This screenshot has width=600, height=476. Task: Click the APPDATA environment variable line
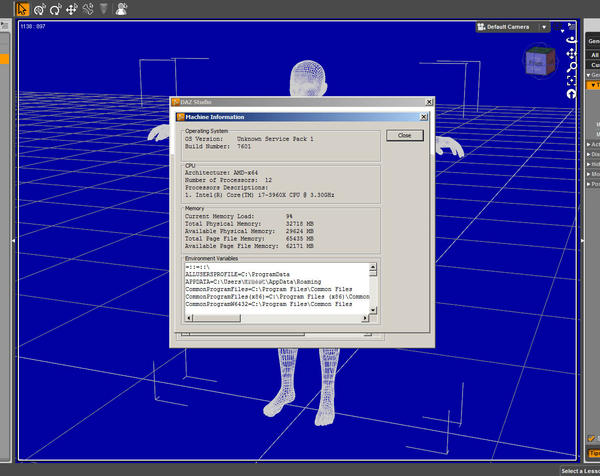coord(253,282)
